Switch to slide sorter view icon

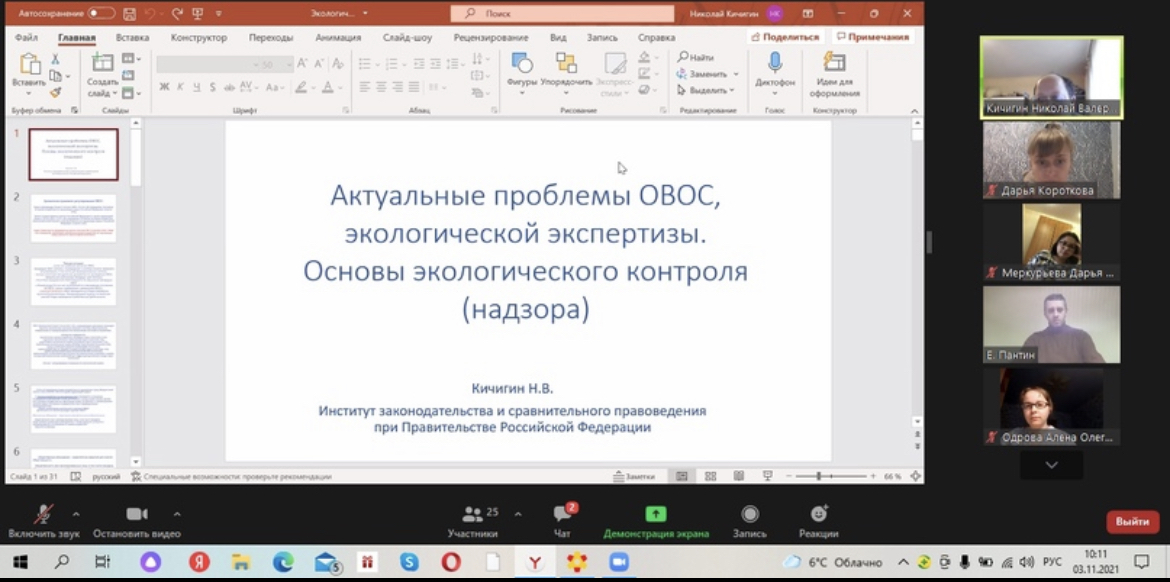[x=710, y=476]
